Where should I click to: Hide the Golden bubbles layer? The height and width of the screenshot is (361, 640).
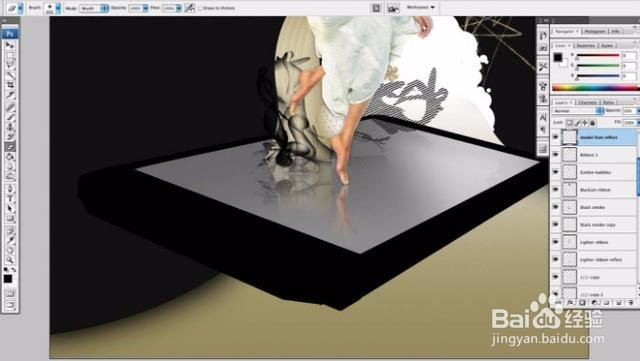click(556, 172)
